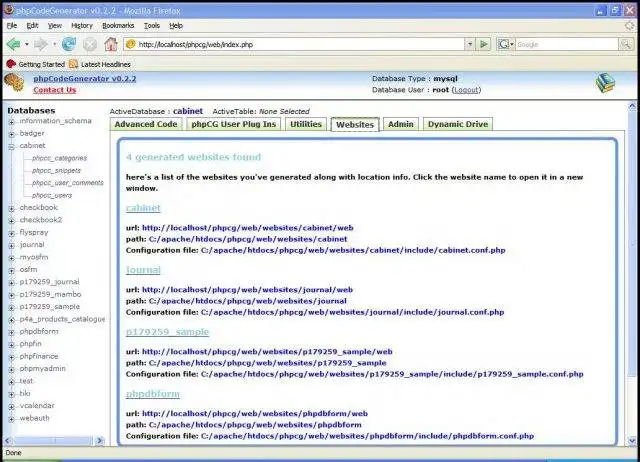Image resolution: width=640 pixels, height=462 pixels.
Task: Click the sidebar horizontal scrollbar left arrow
Action: 7,440
